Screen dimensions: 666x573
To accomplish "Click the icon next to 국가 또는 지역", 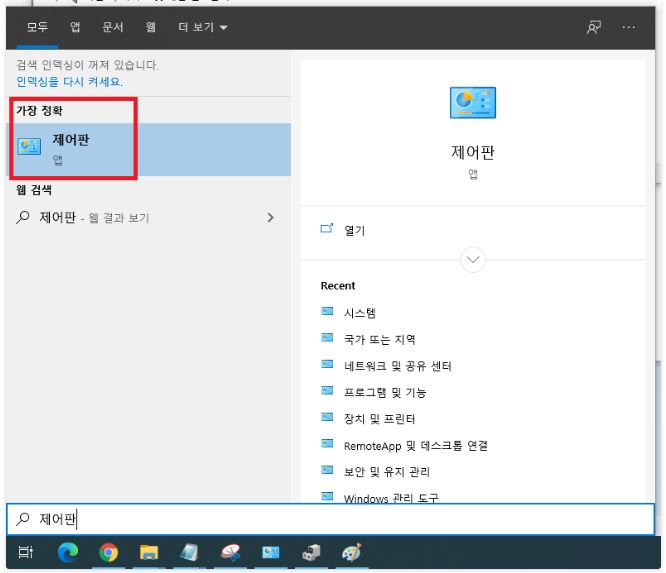I will click(x=327, y=338).
